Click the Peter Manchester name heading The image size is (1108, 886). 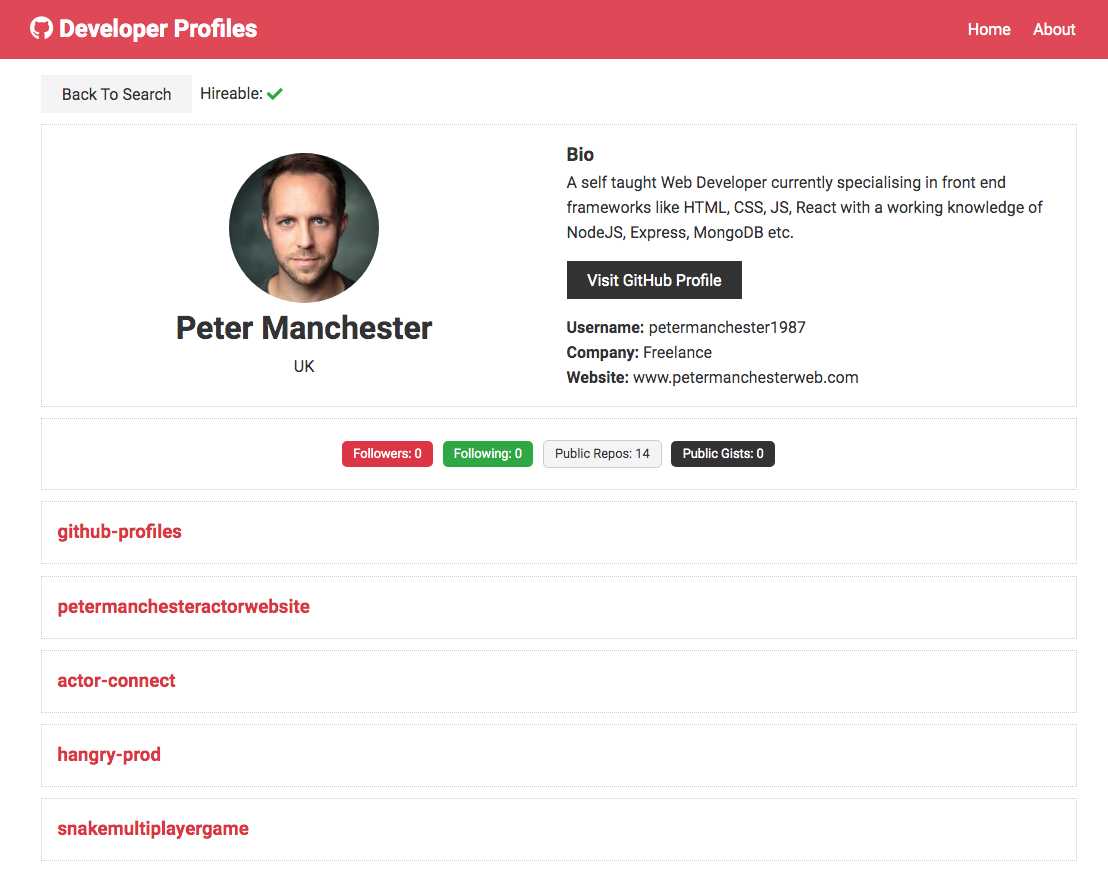tap(304, 328)
